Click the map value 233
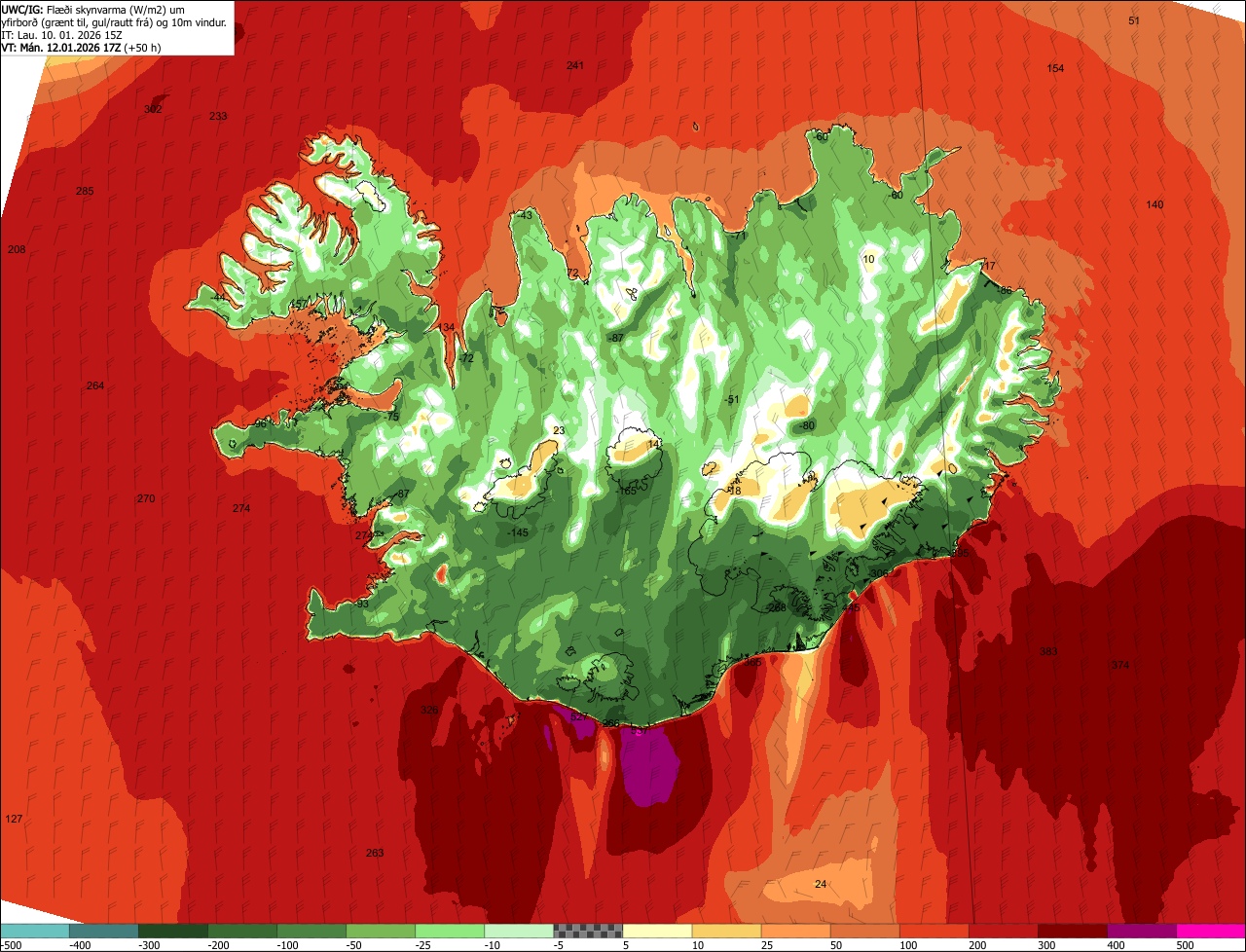Viewport: 1246px width, 952px height. pyautogui.click(x=218, y=116)
